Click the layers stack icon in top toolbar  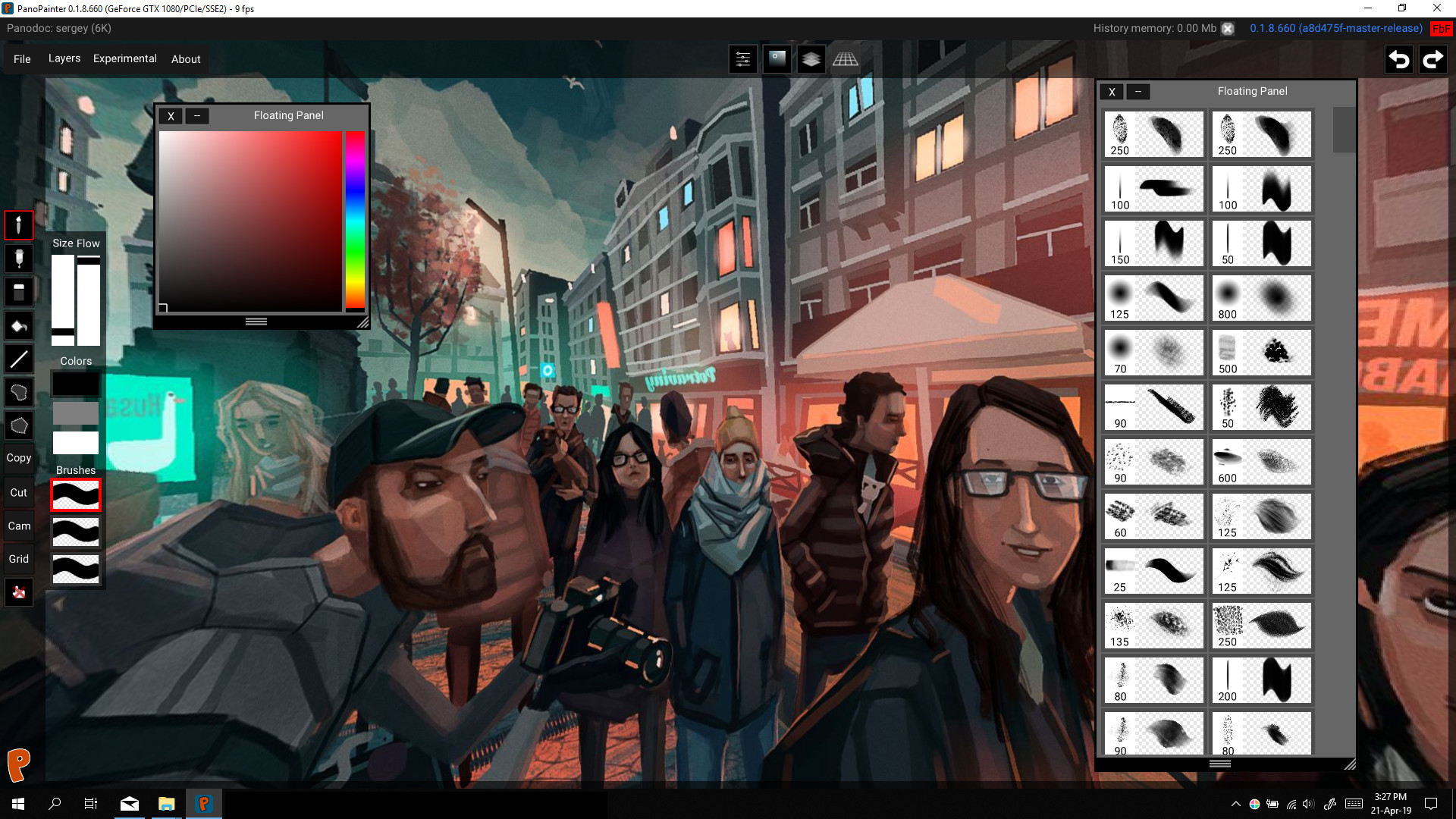tap(811, 59)
